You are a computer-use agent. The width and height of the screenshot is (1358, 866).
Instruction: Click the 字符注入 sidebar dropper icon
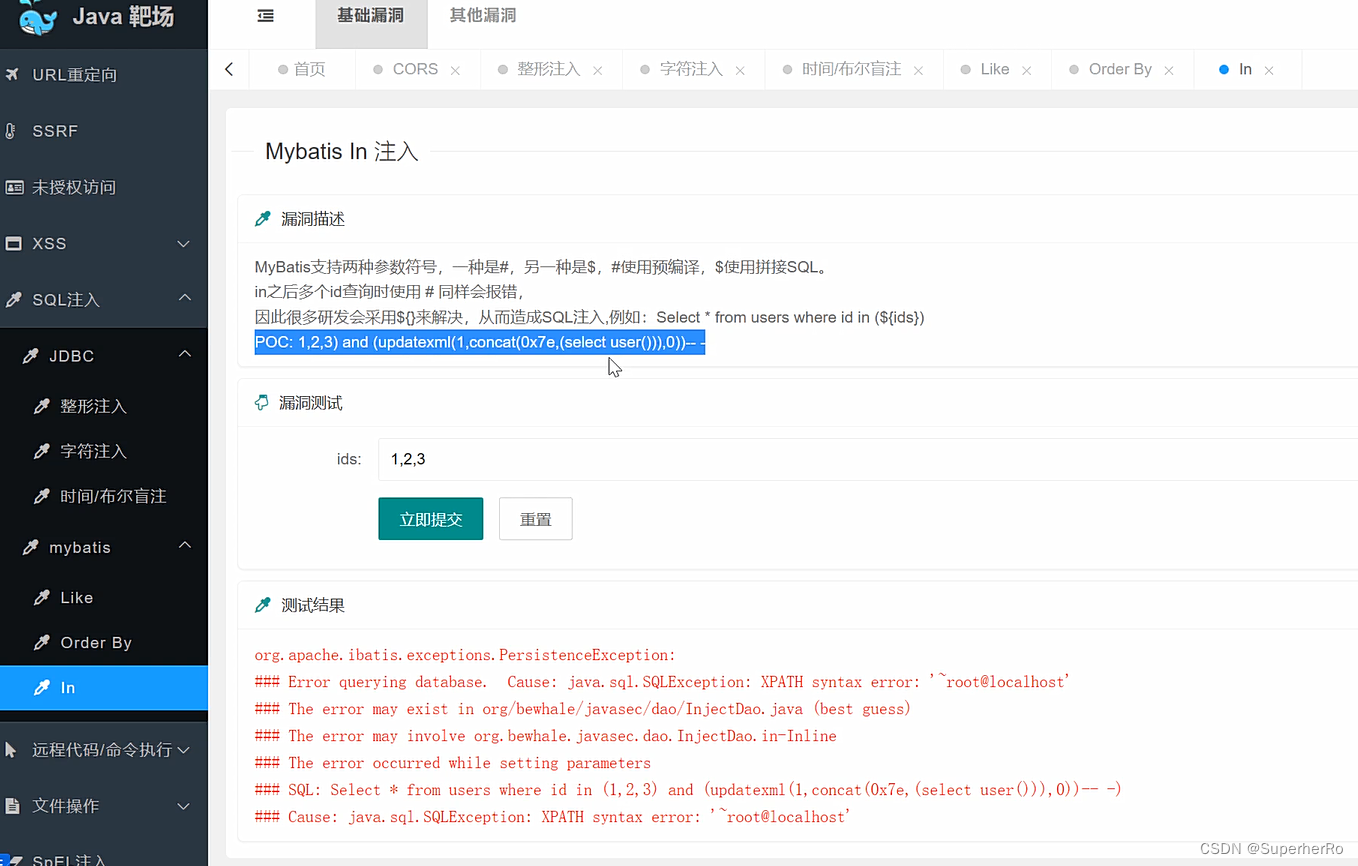[41, 451]
